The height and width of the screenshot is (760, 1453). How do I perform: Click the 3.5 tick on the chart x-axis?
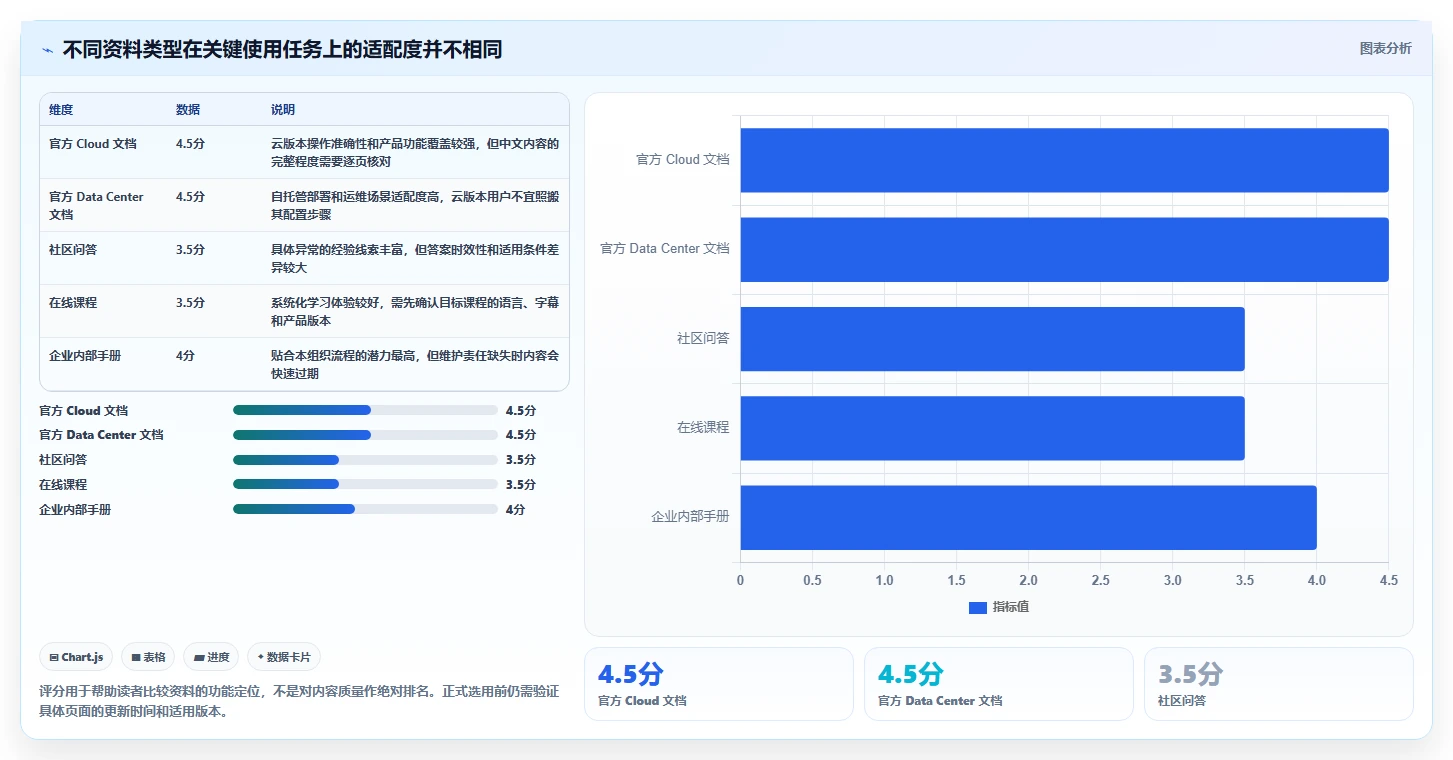pyautogui.click(x=1244, y=581)
